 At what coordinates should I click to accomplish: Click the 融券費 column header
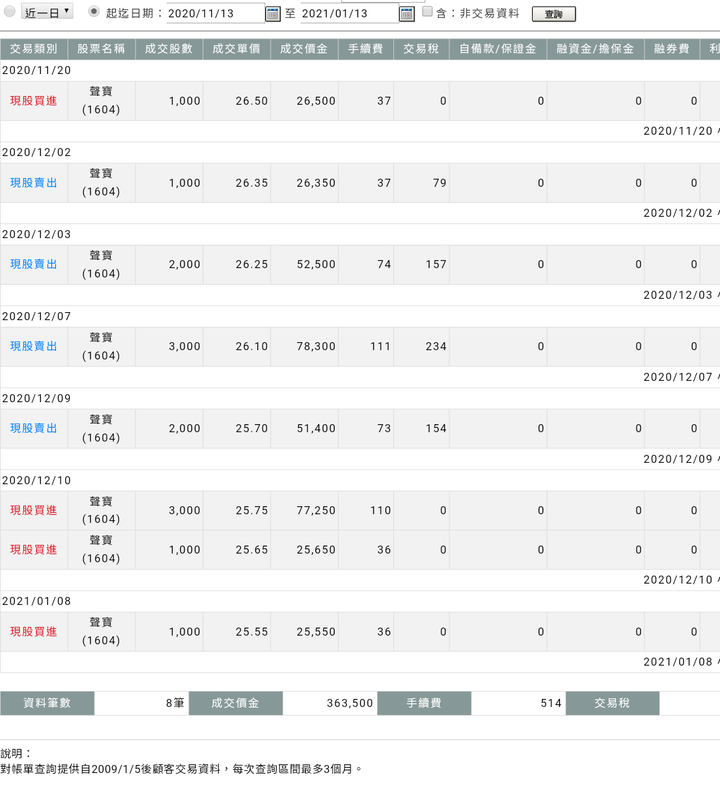pyautogui.click(x=672, y=49)
